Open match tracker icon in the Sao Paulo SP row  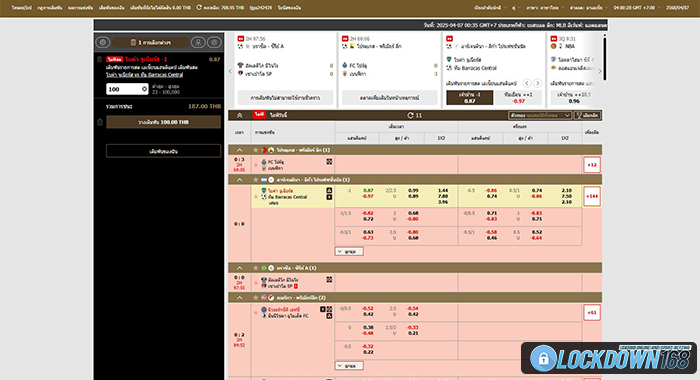[x=329, y=280]
